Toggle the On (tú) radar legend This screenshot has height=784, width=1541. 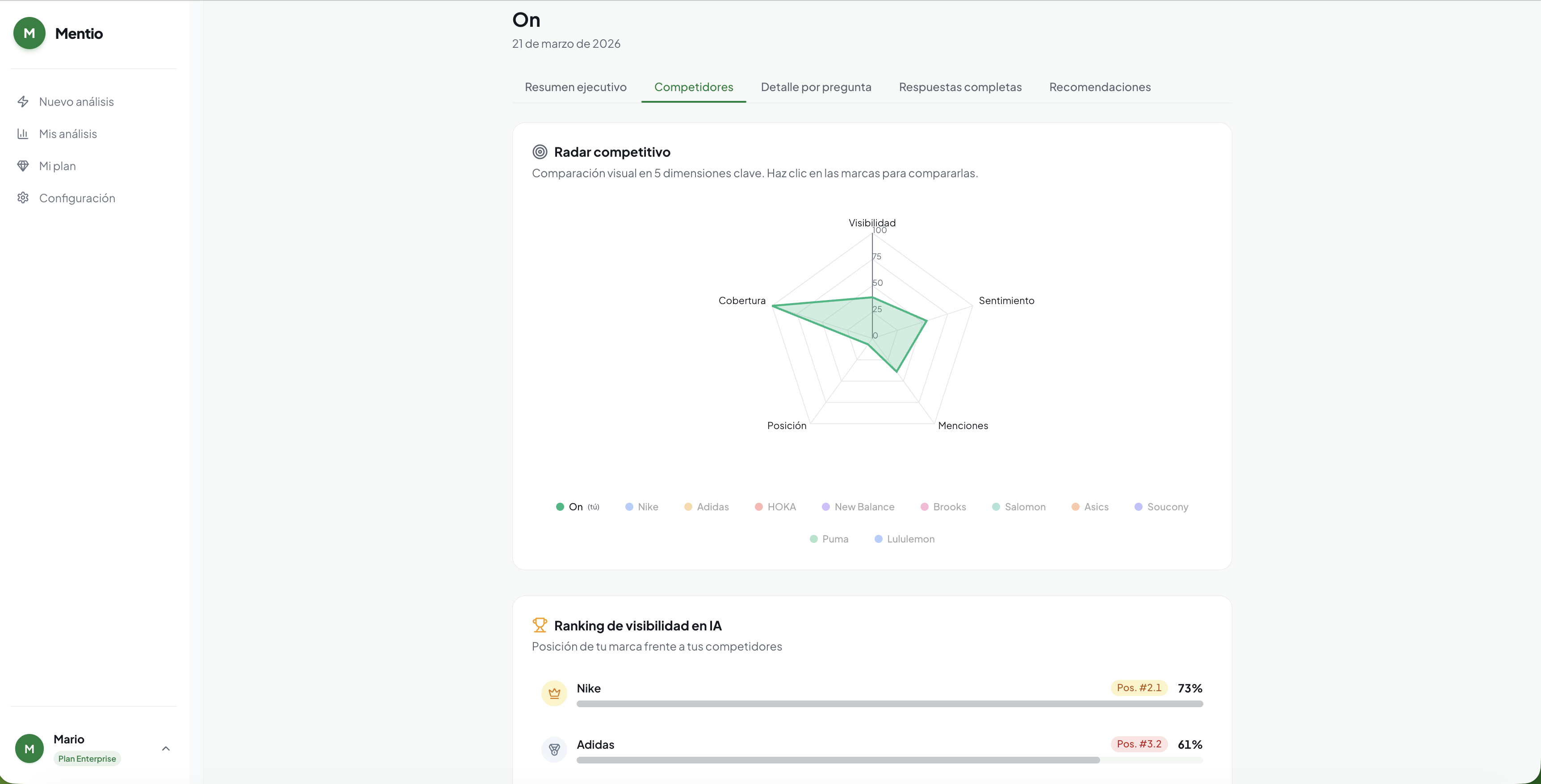click(577, 507)
